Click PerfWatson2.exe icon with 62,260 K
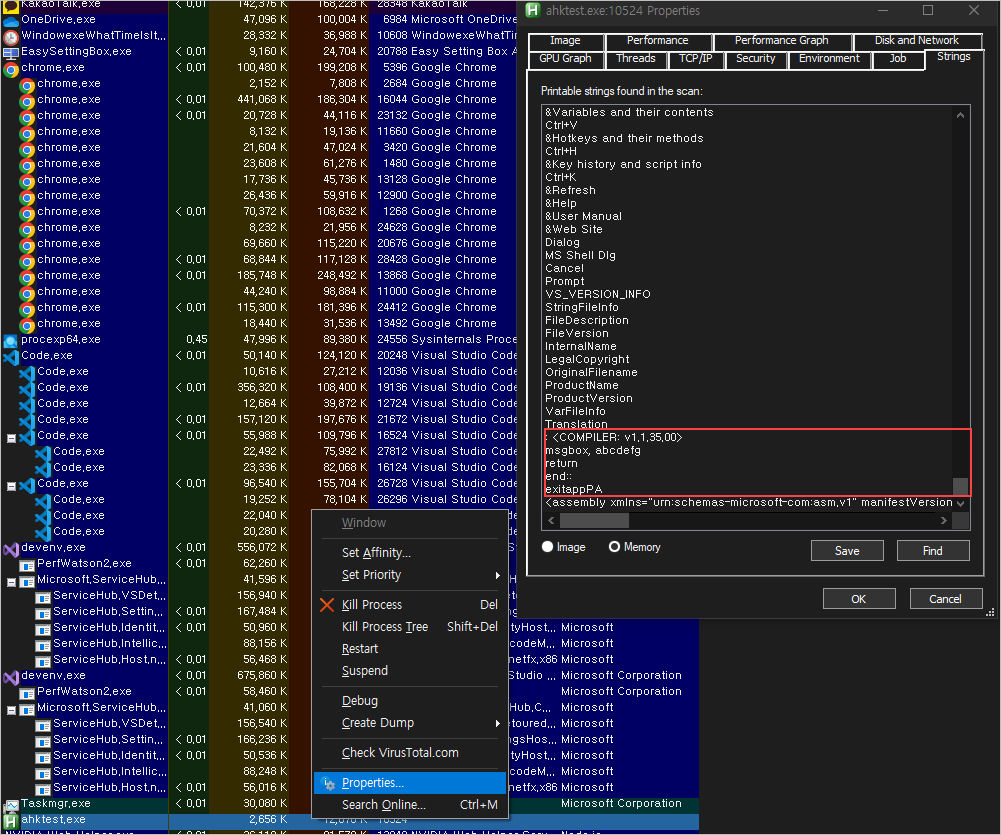Image resolution: width=1001 pixels, height=835 pixels. point(27,564)
